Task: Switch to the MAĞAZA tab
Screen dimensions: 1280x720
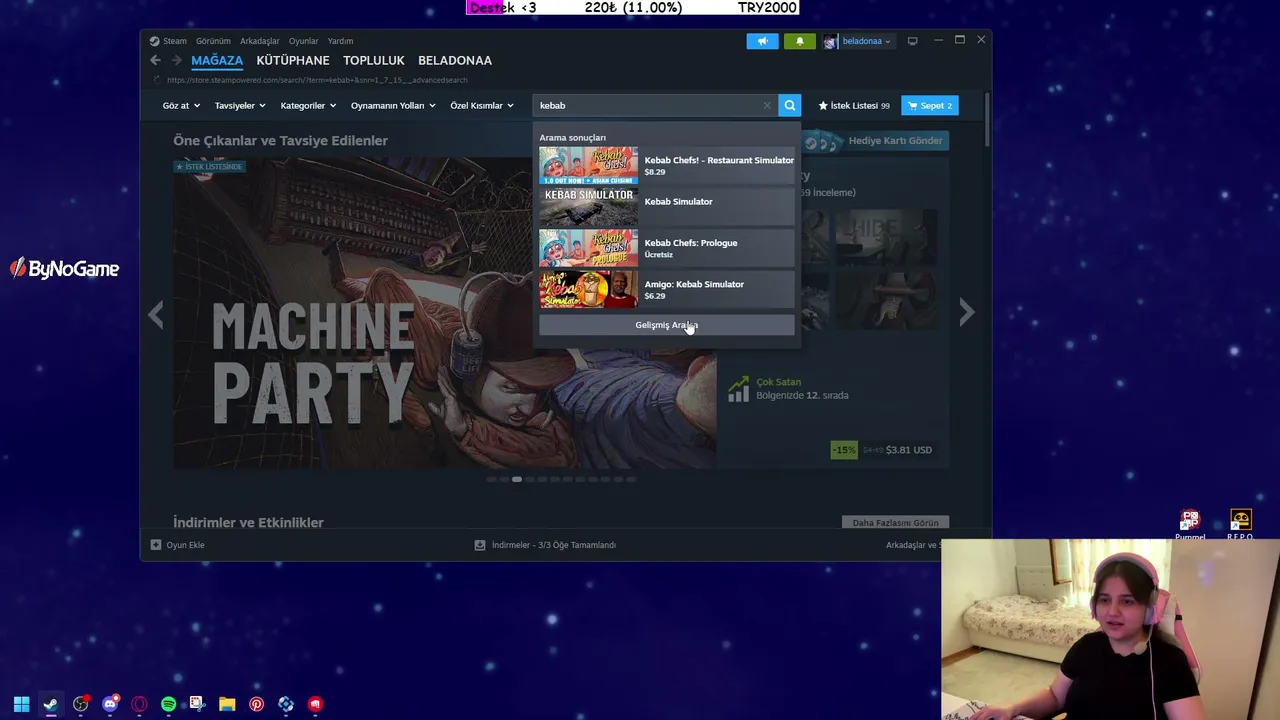Action: [x=217, y=60]
